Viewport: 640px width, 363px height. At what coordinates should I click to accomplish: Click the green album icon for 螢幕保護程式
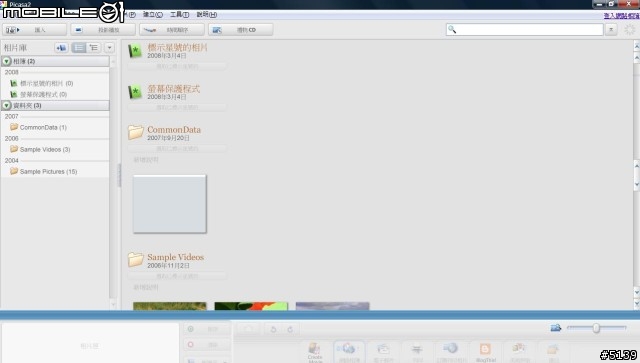pos(135,92)
